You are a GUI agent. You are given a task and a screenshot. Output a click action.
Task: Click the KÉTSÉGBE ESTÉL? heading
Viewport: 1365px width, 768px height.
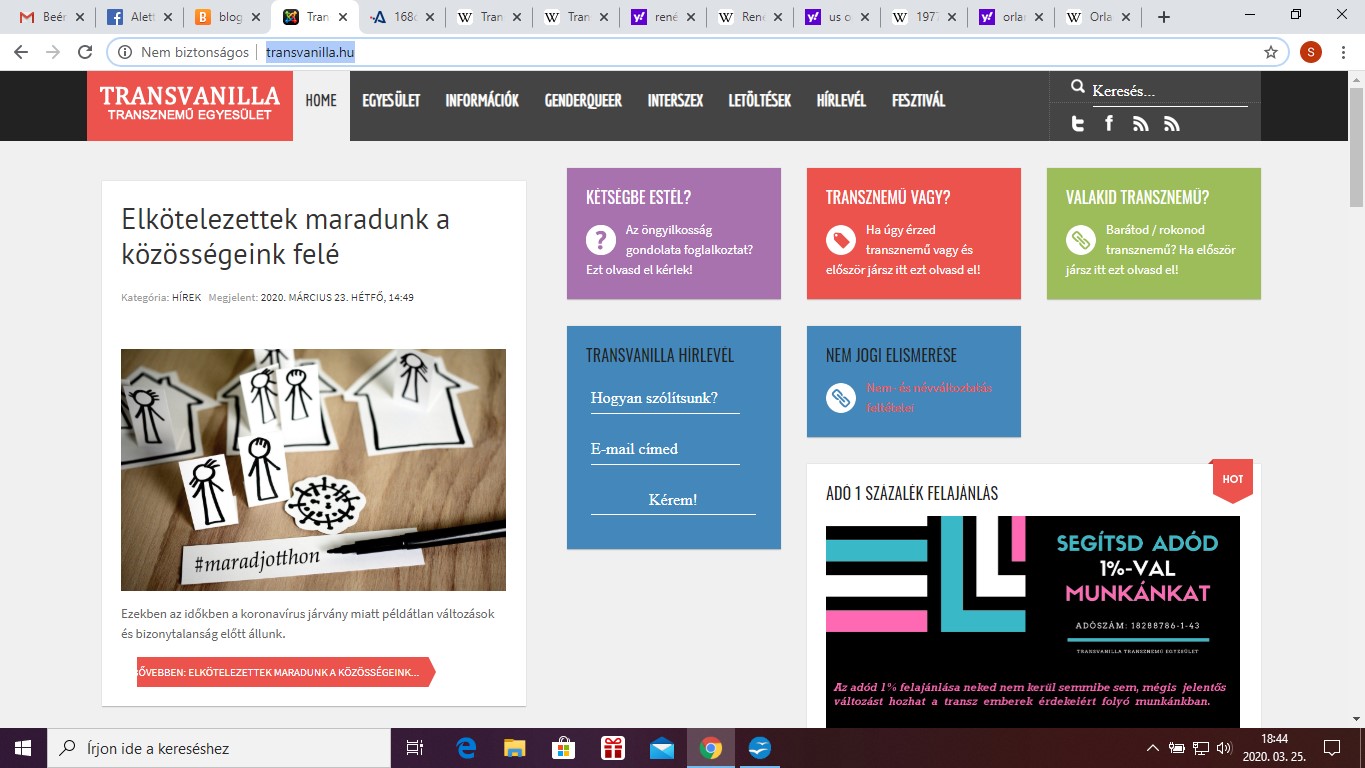click(x=639, y=198)
